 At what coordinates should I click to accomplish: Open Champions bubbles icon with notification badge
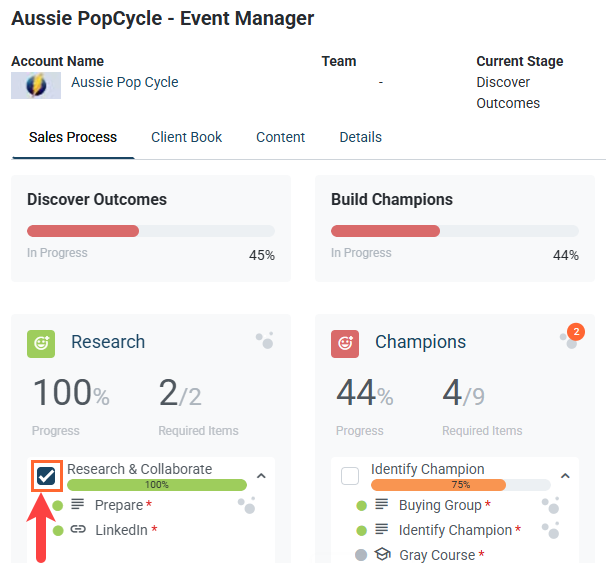tap(569, 338)
